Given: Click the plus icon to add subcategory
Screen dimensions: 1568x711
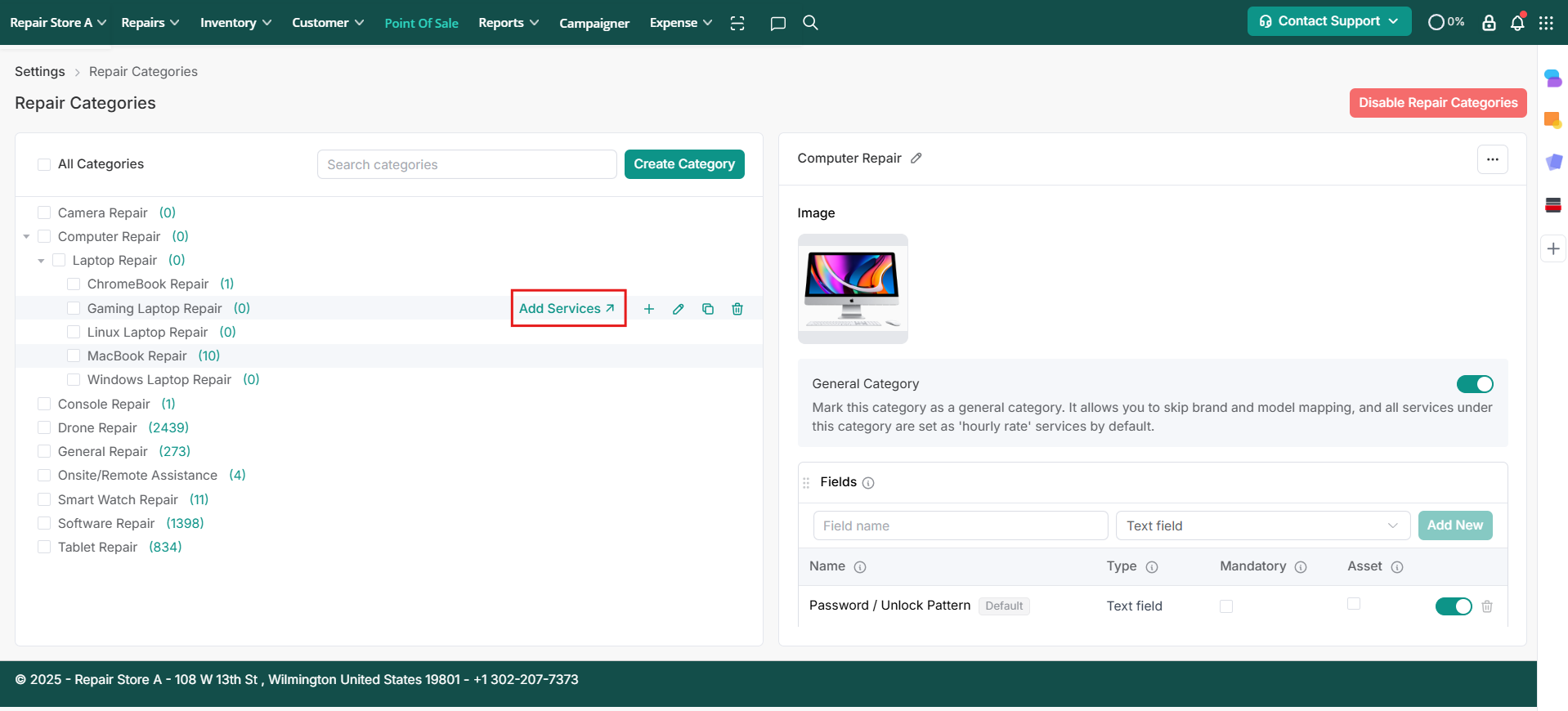Looking at the screenshot, I should click(649, 309).
